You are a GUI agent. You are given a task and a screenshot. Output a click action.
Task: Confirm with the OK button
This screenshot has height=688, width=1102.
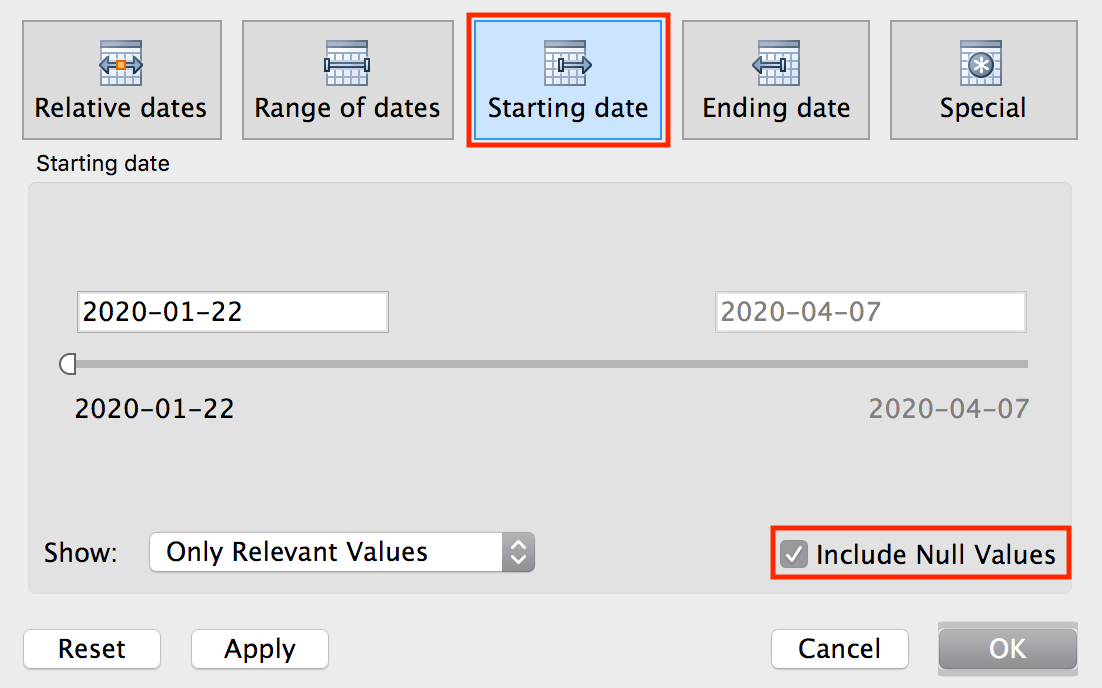coord(1007,649)
